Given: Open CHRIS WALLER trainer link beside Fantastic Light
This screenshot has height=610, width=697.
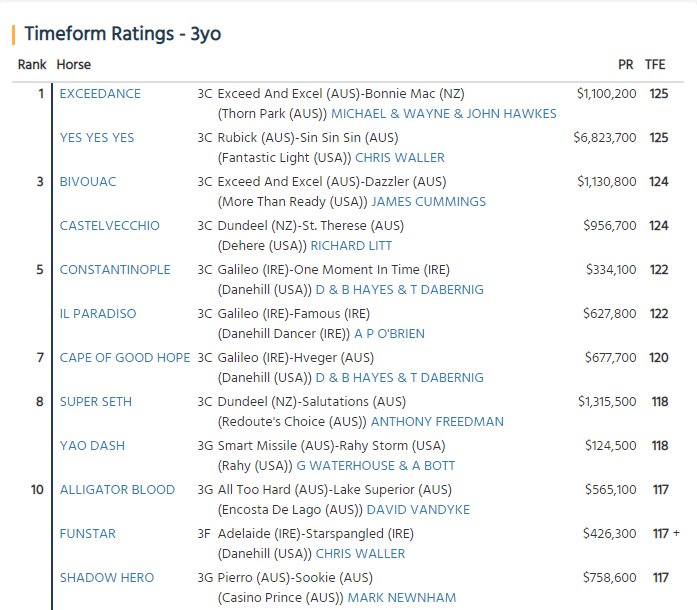Looking at the screenshot, I should coord(400,158).
